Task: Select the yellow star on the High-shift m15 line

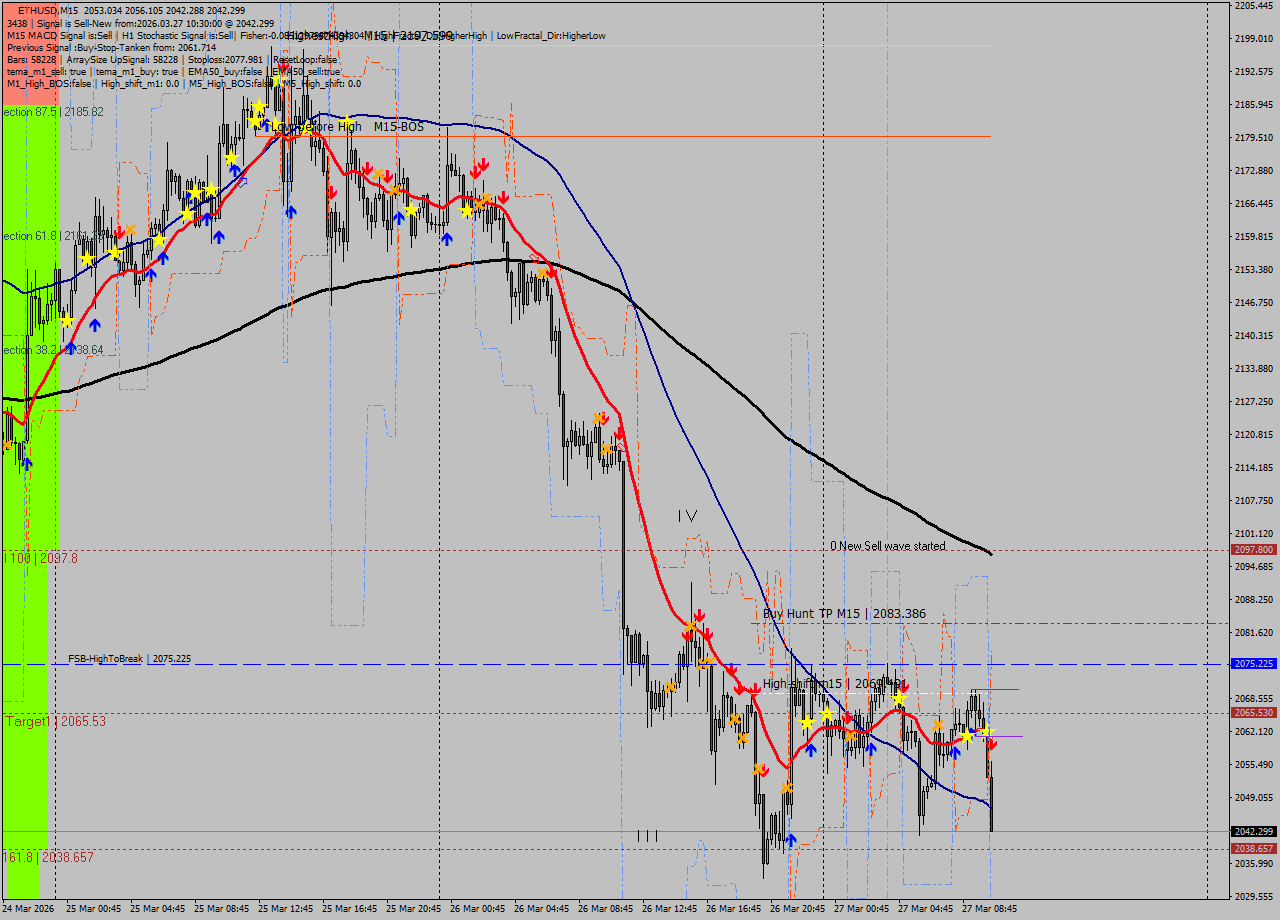Action: pos(899,695)
